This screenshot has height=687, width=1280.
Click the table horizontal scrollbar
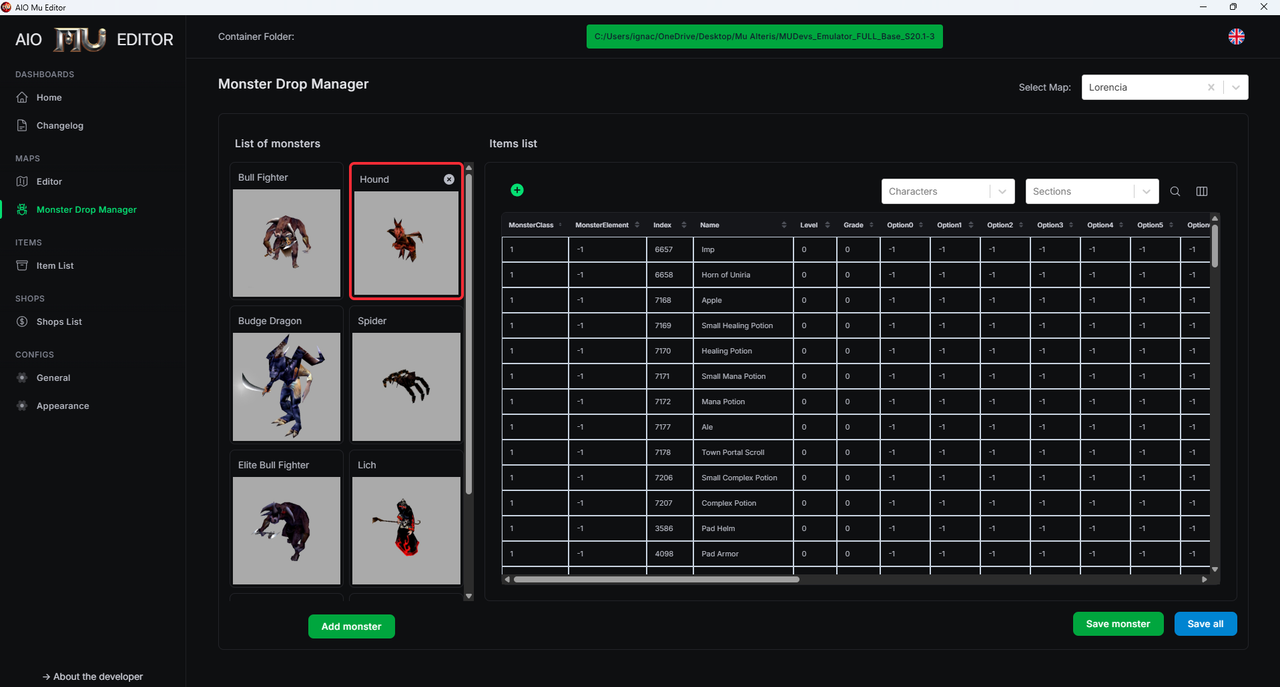(x=656, y=579)
